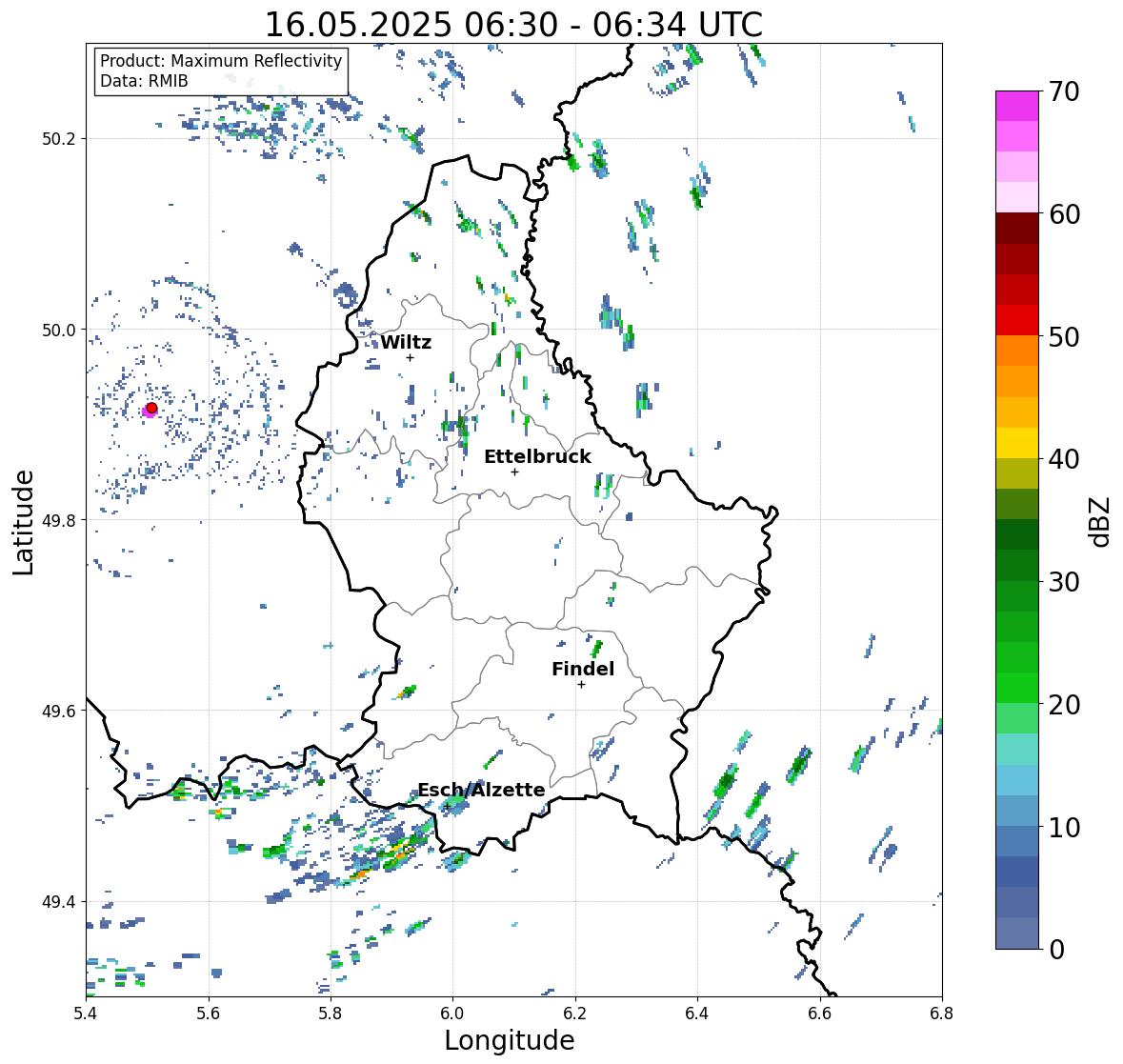Image resolution: width=1123 pixels, height=1064 pixels.
Task: Click the 6.4 longitude tick label
Action: [x=697, y=1014]
